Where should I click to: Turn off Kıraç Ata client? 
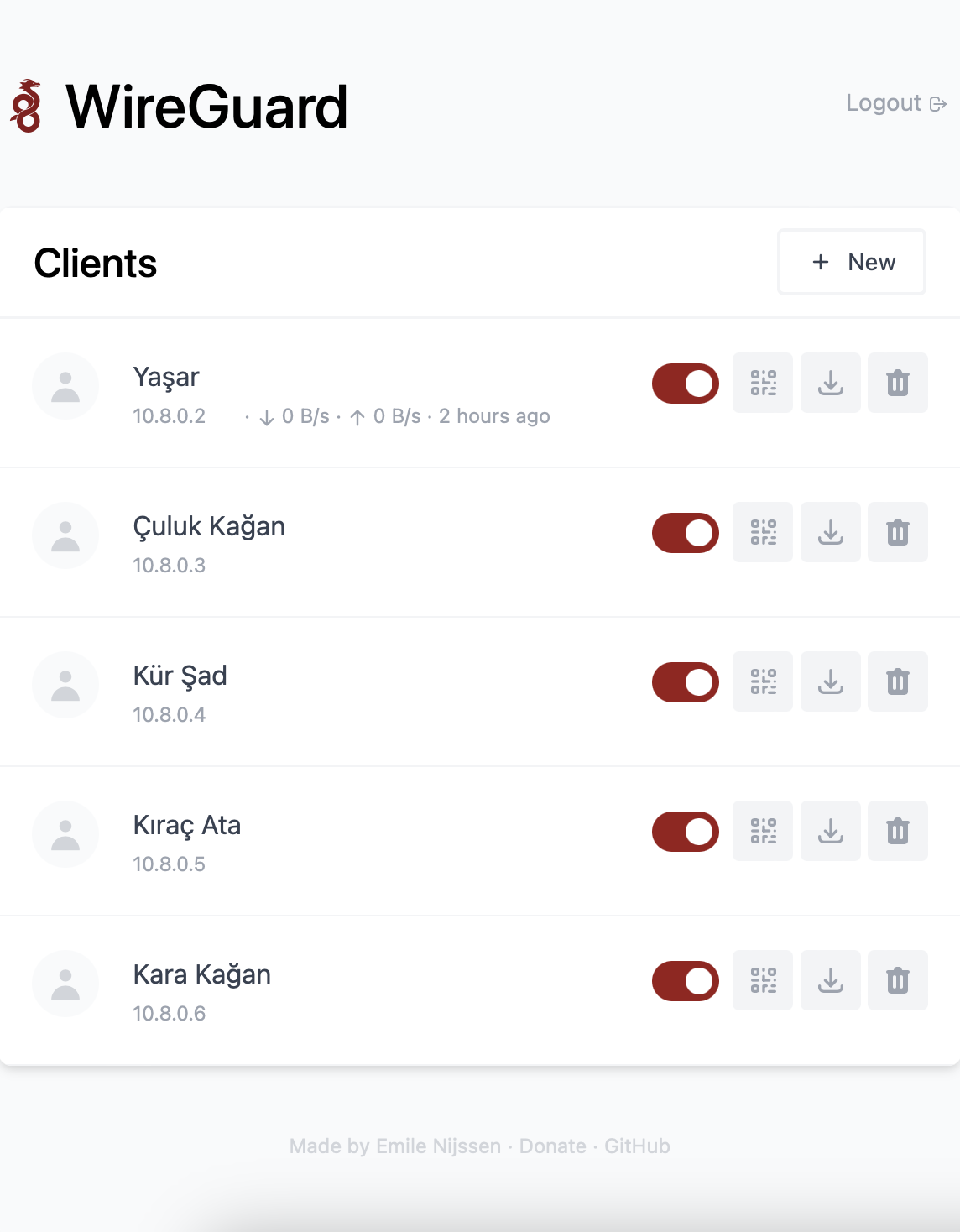tap(686, 832)
